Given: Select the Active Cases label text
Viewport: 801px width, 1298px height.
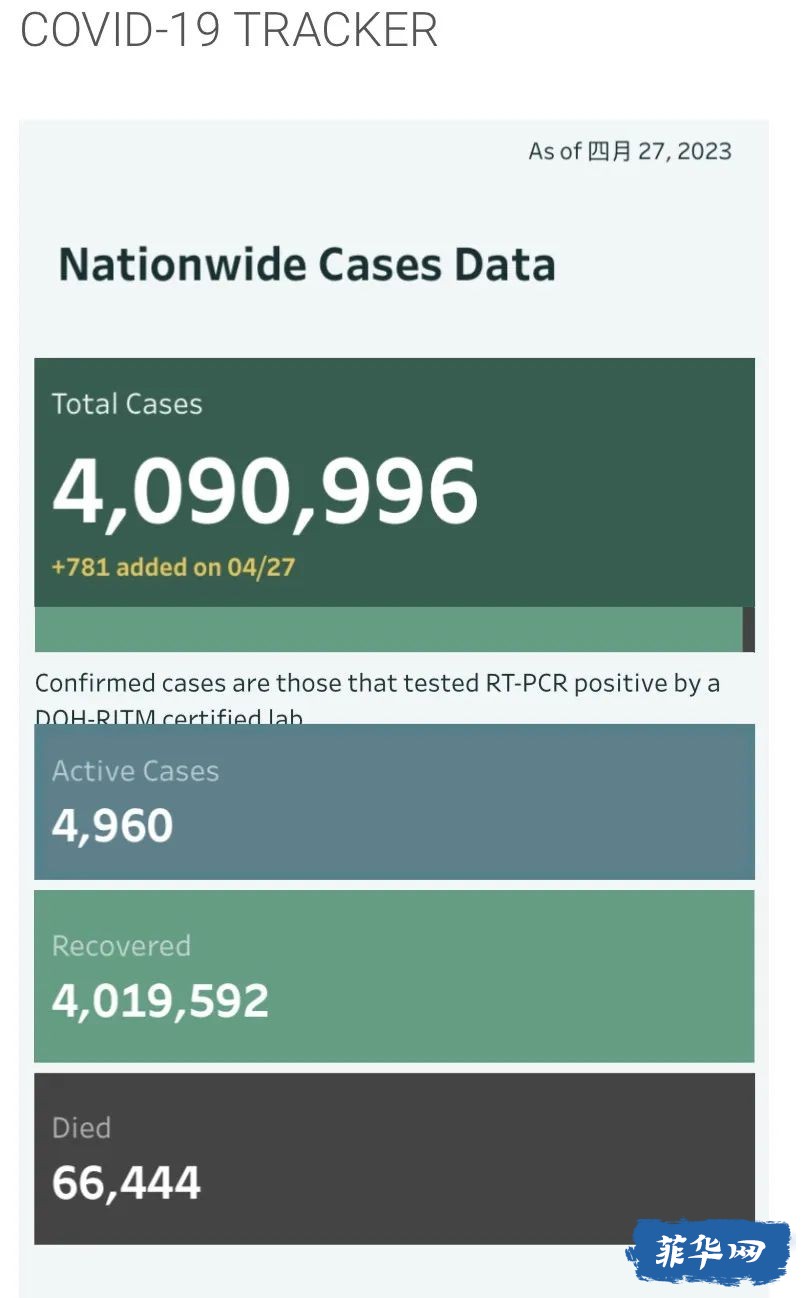Looking at the screenshot, I should tap(135, 771).
